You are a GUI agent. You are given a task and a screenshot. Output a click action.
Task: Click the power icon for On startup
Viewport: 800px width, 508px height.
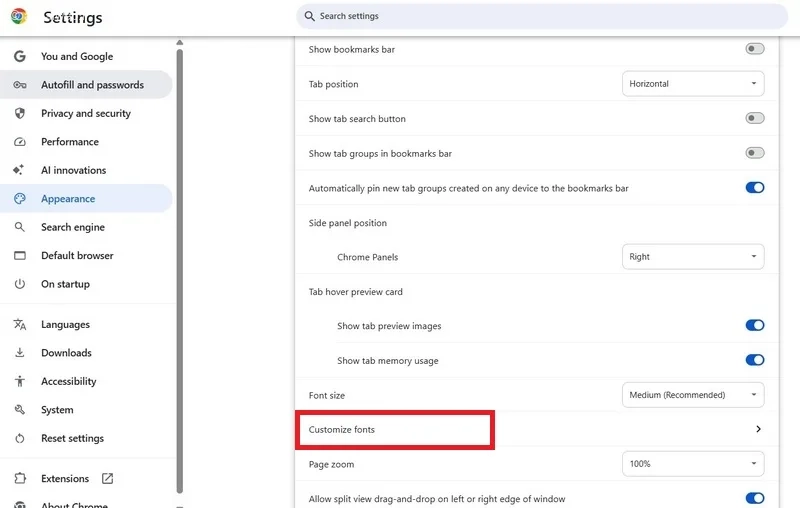[x=20, y=284]
